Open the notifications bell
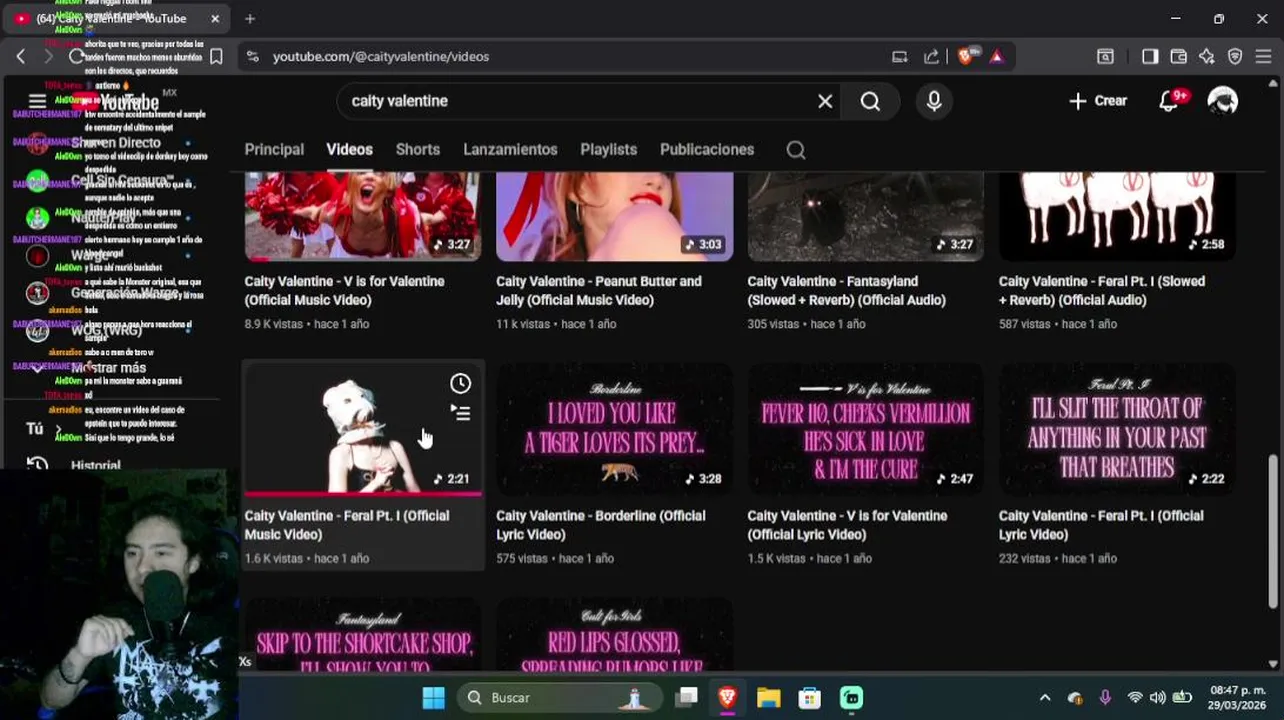 tap(1168, 101)
